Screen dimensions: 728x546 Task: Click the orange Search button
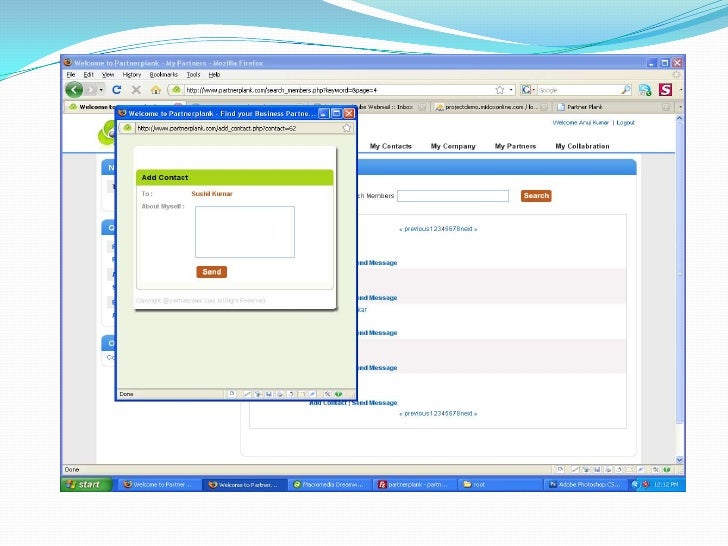pos(536,196)
